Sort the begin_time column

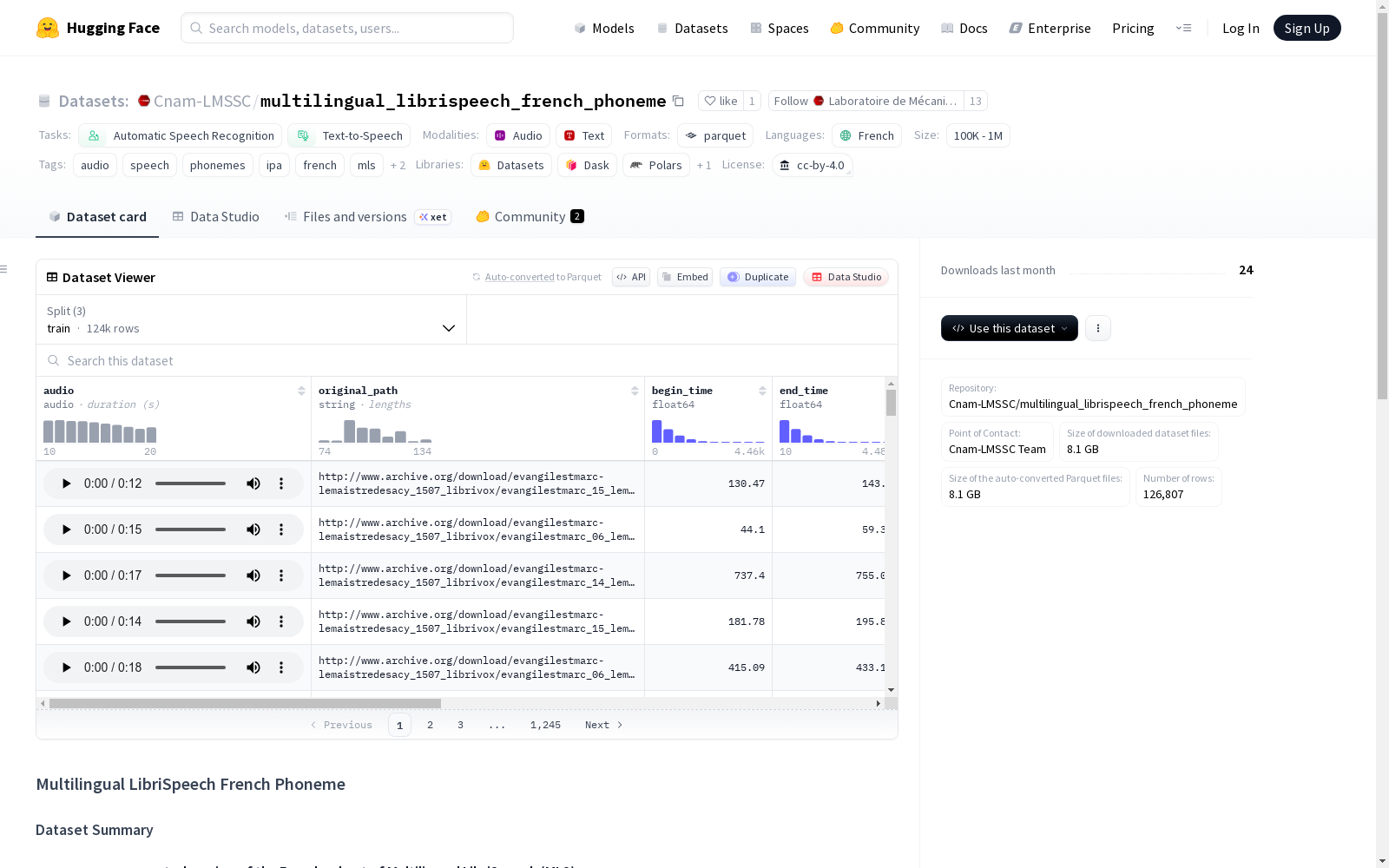(762, 391)
